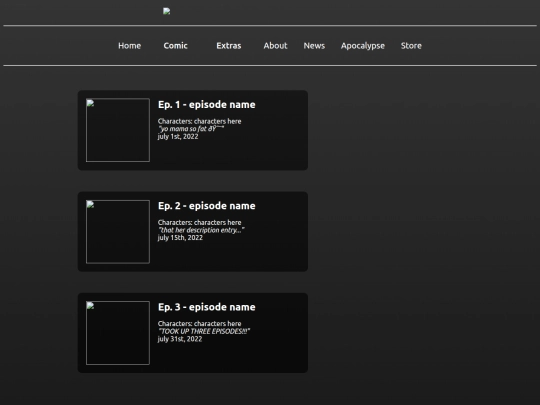Click the Ep. 1 - episode name title
This screenshot has height=405, width=540.
pyautogui.click(x=207, y=104)
